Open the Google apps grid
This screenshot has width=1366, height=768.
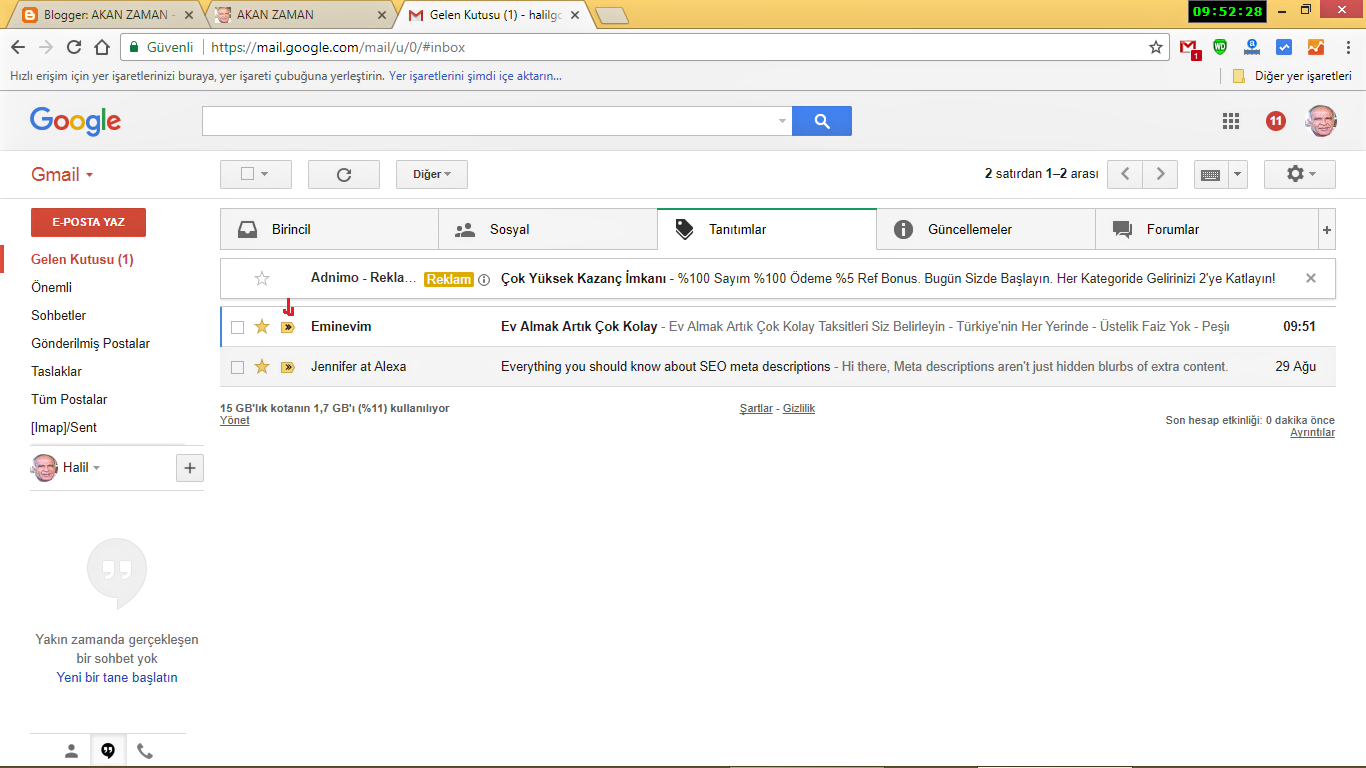(x=1231, y=121)
